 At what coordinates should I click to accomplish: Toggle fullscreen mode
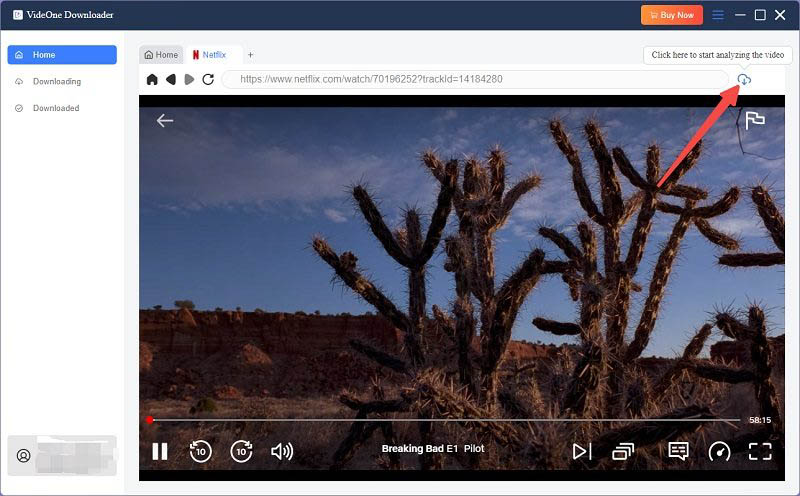pyautogui.click(x=760, y=451)
